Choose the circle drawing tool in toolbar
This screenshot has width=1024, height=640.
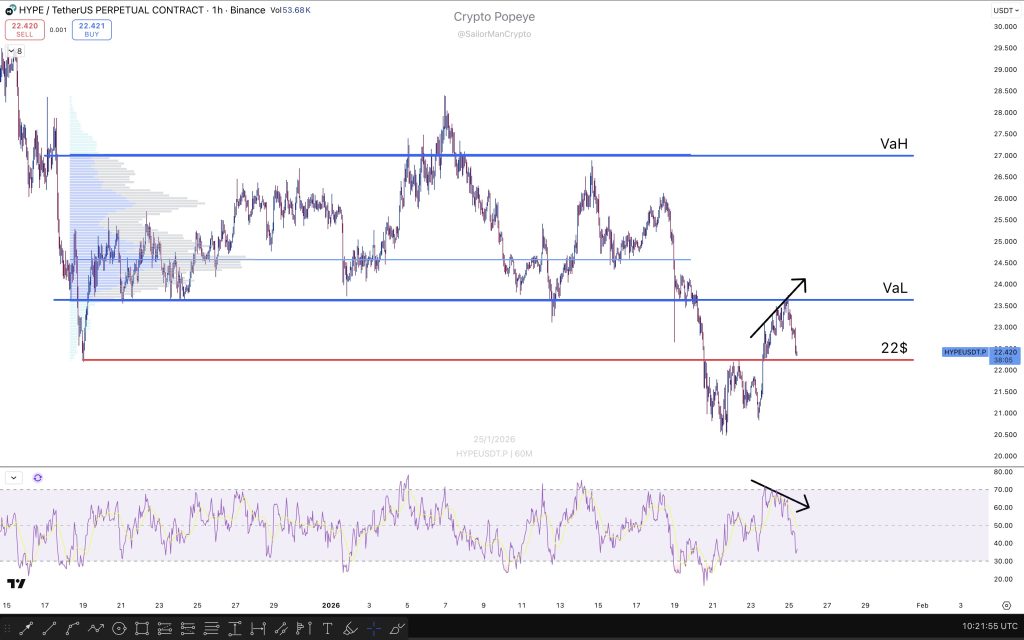point(118,628)
